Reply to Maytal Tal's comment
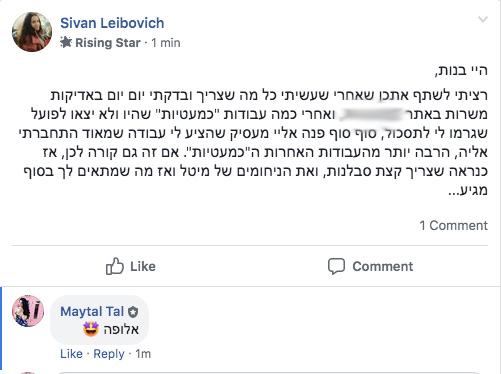 (x=109, y=354)
